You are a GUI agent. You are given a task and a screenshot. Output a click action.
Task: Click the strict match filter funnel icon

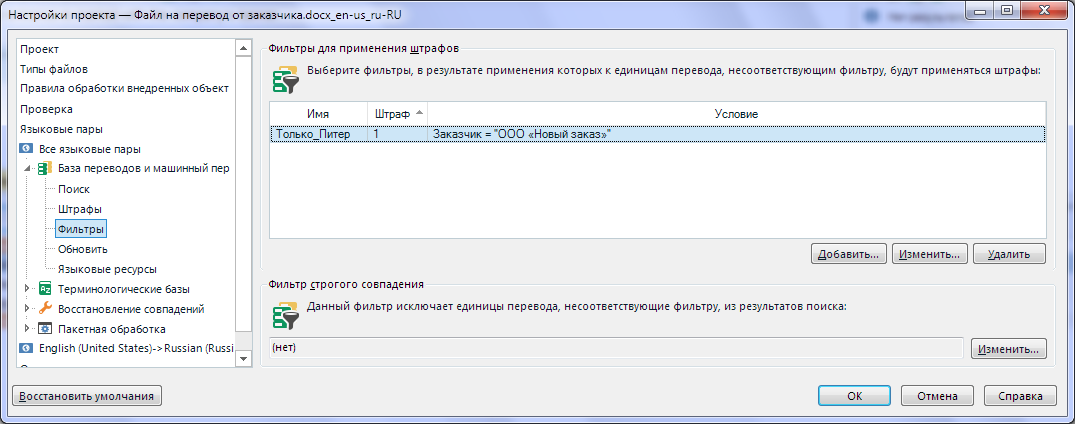pyautogui.click(x=286, y=312)
